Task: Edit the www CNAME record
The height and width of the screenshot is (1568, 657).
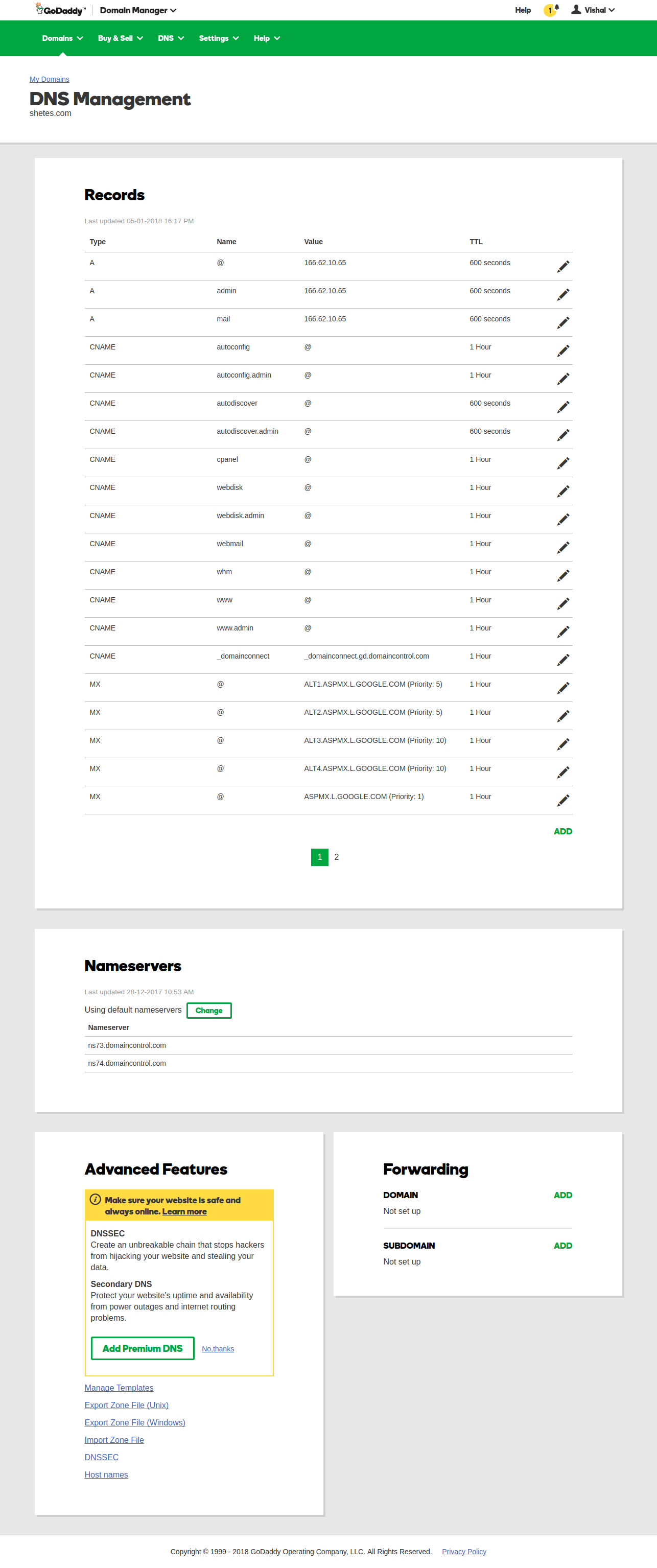Action: click(562, 603)
